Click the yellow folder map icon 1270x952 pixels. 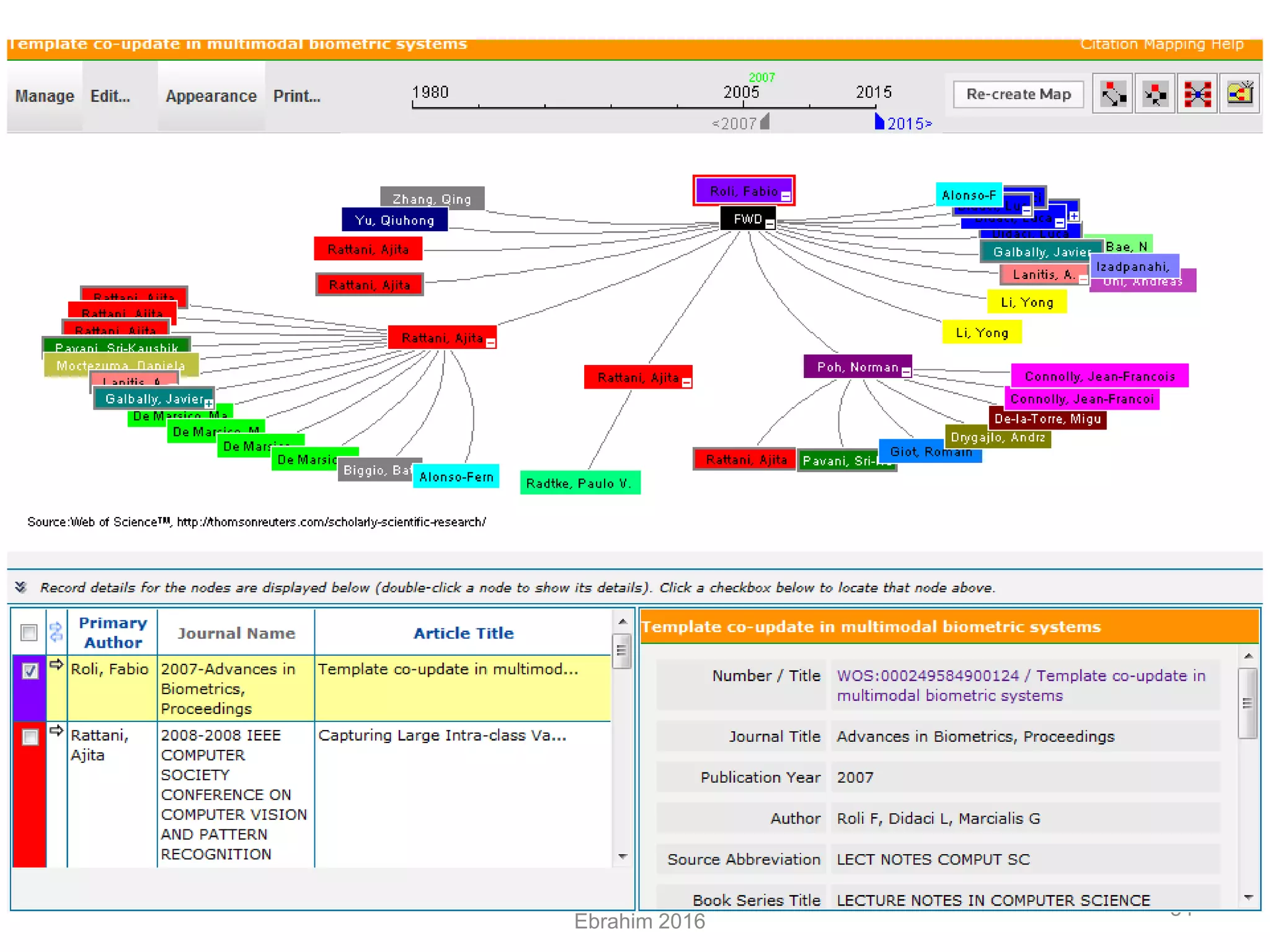pyautogui.click(x=1239, y=94)
